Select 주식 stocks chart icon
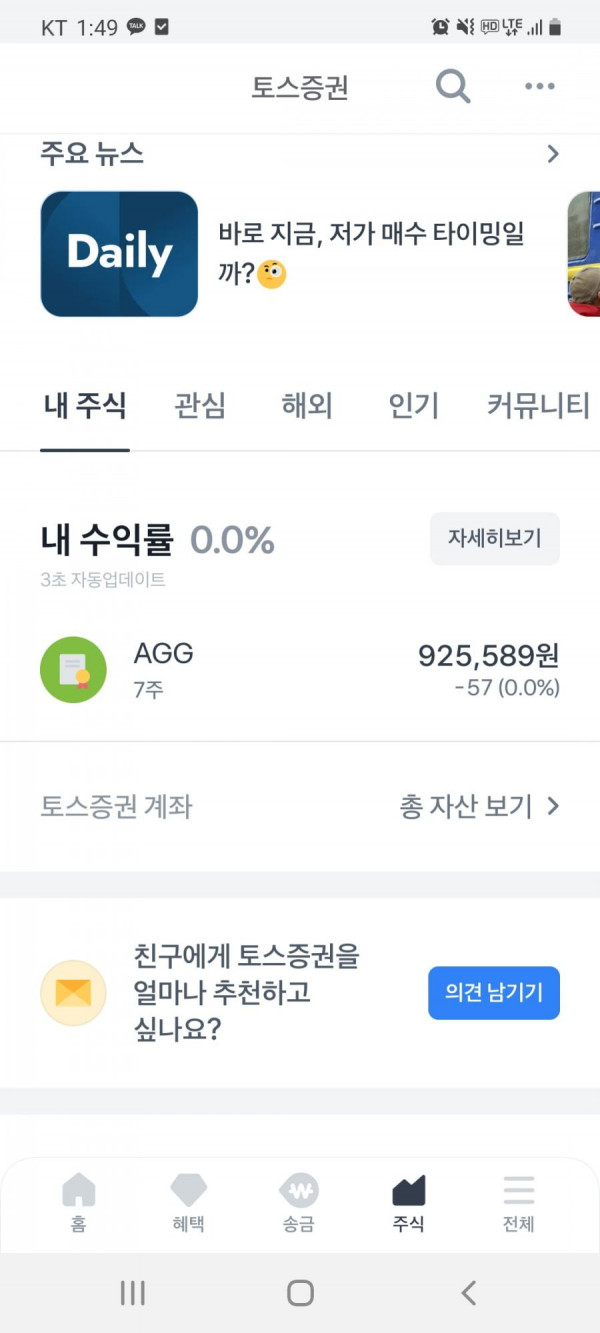The height and width of the screenshot is (1333, 600). [x=408, y=1190]
